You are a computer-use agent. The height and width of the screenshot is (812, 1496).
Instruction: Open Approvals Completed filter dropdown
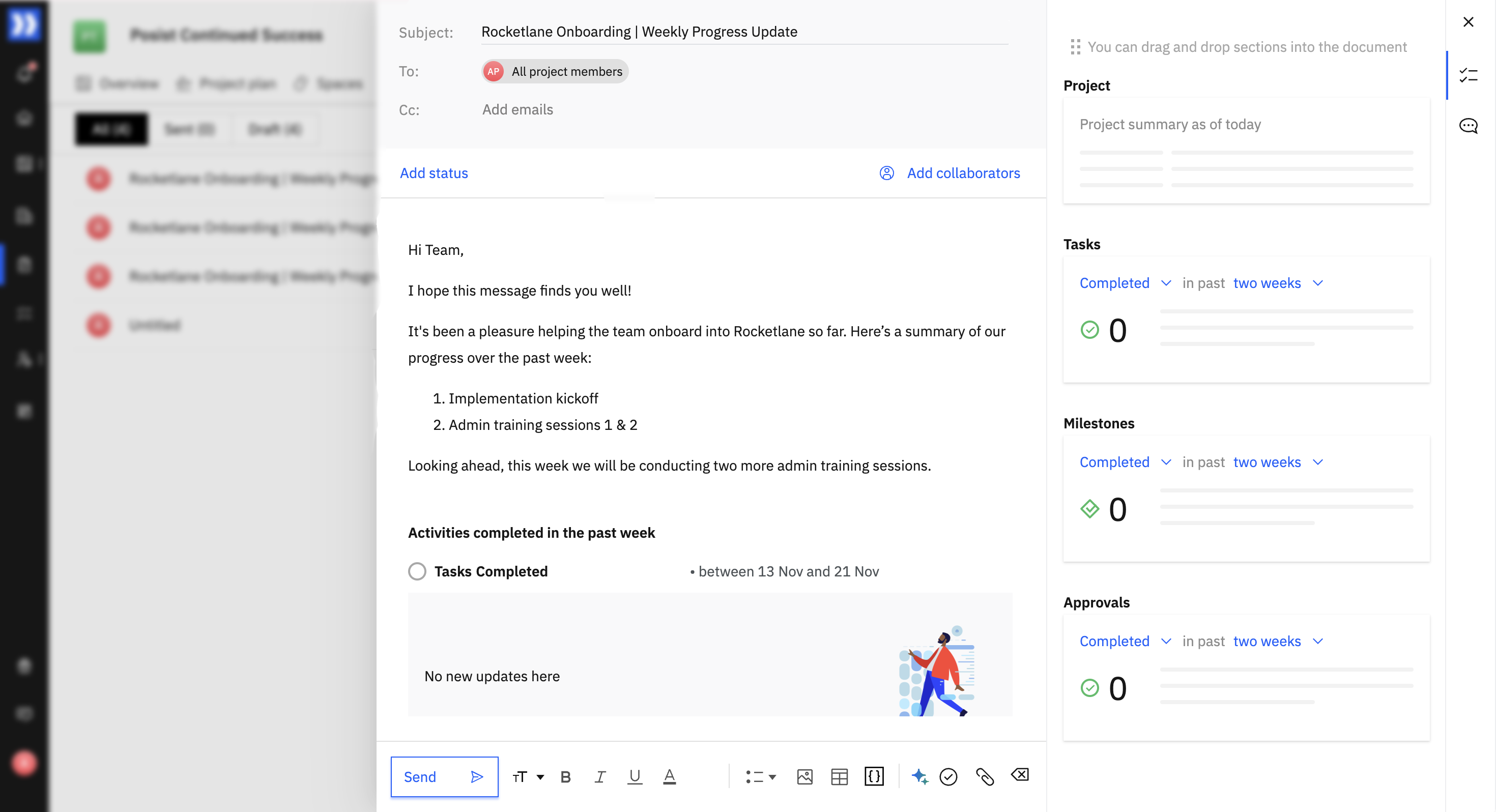tap(1125, 641)
